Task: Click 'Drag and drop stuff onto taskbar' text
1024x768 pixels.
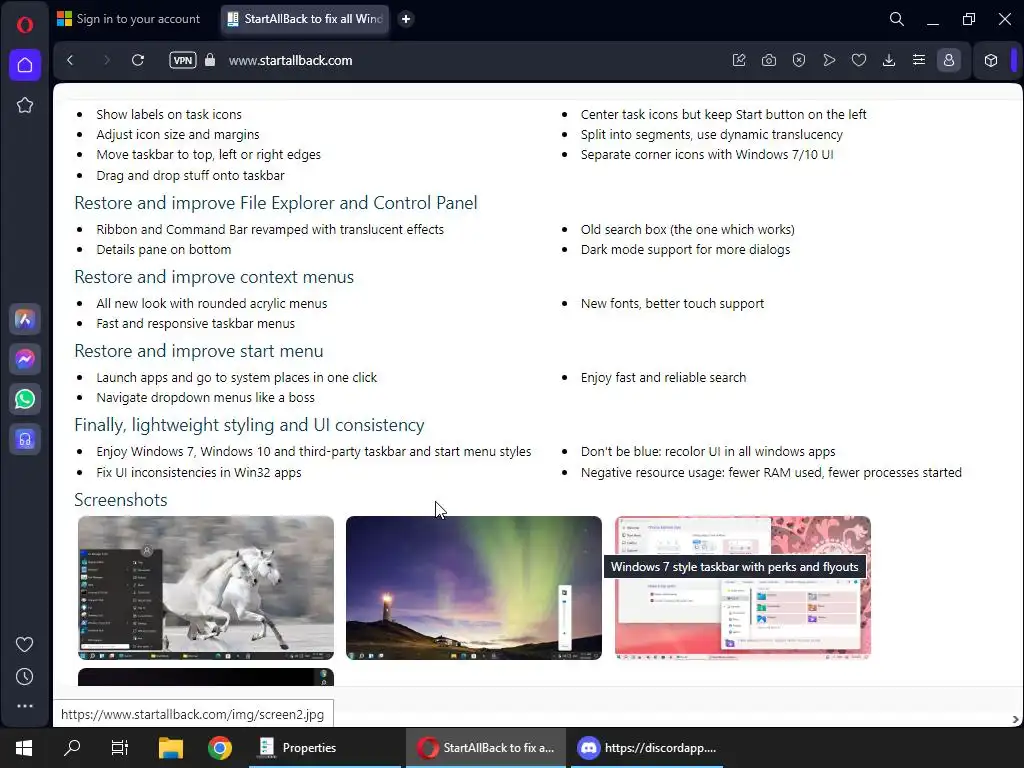Action: (190, 175)
